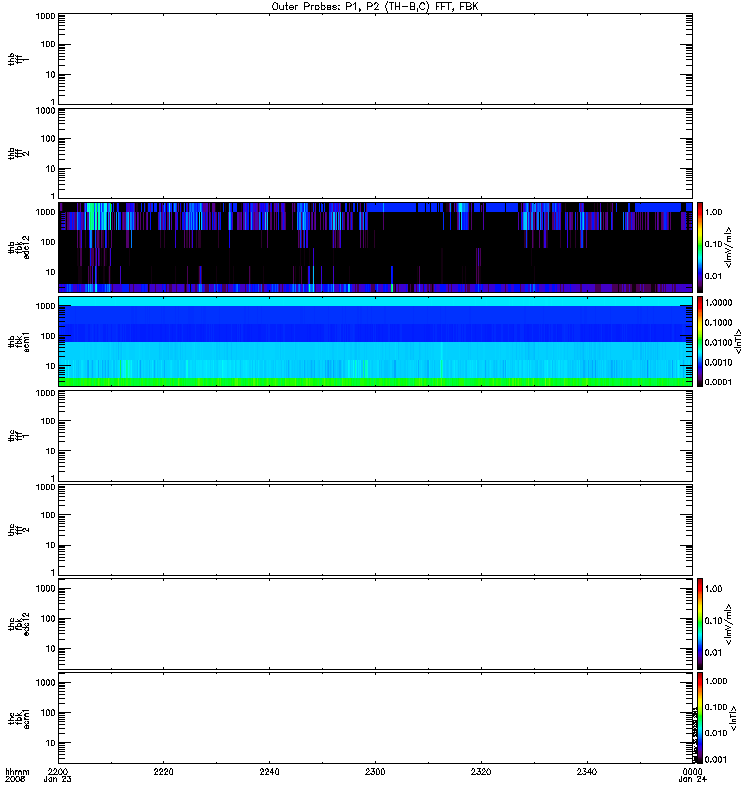Click the '0.001' value on thc scm1 color bar
The height and width of the screenshot is (800, 750).
(x=716, y=760)
